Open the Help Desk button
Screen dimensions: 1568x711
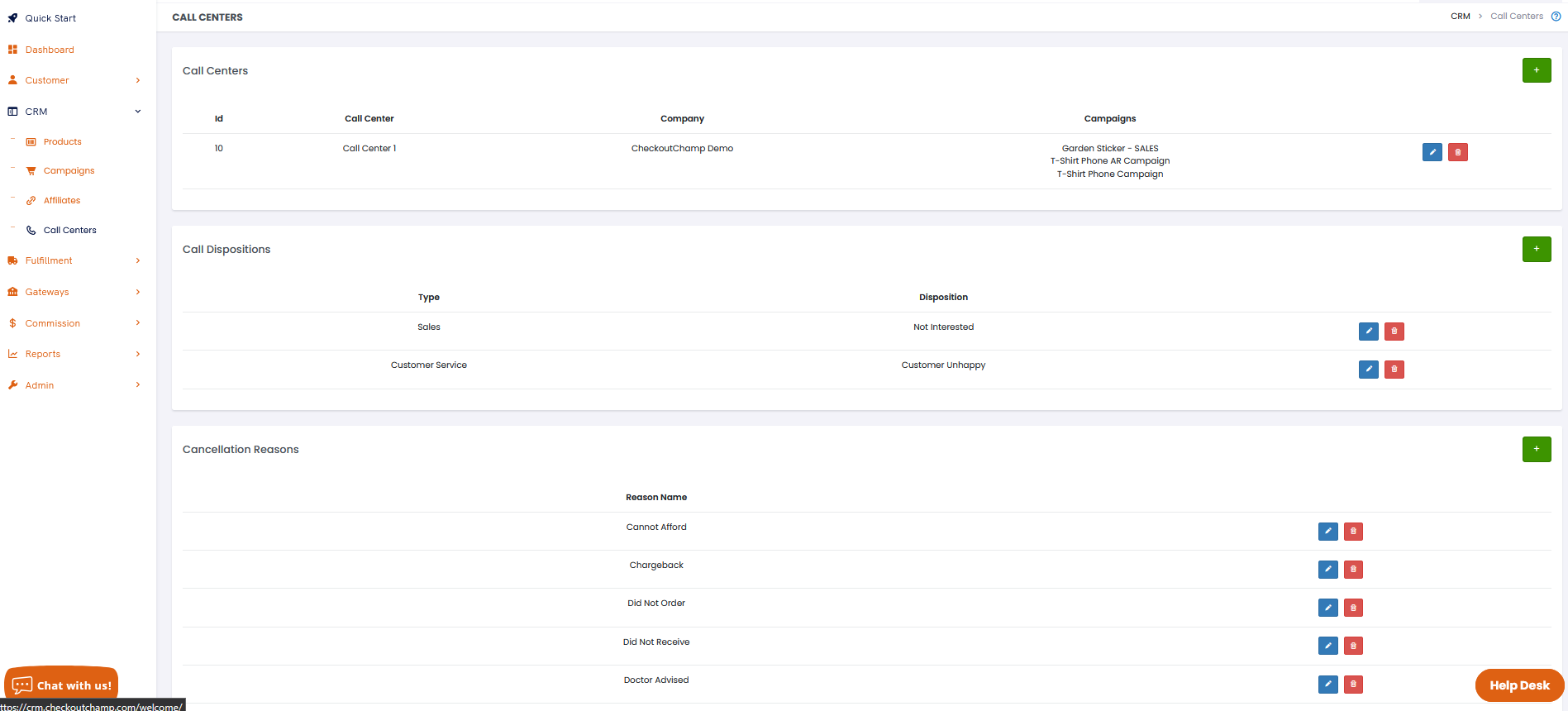pyautogui.click(x=1518, y=685)
